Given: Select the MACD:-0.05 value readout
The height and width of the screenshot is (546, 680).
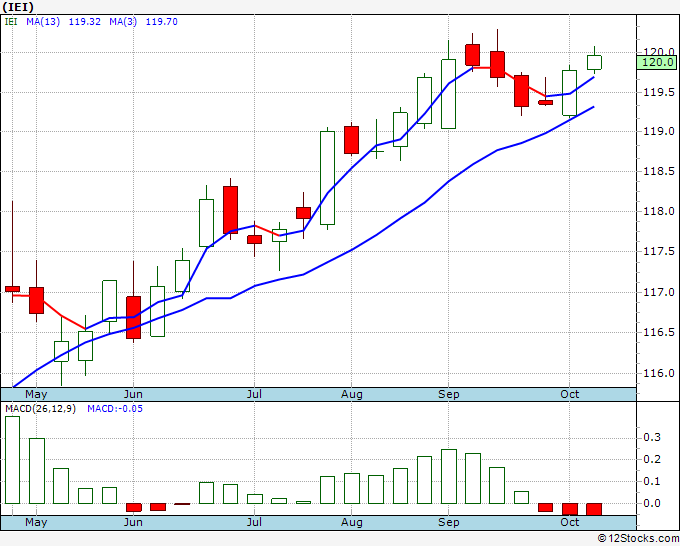Looking at the screenshot, I should 115,409.
